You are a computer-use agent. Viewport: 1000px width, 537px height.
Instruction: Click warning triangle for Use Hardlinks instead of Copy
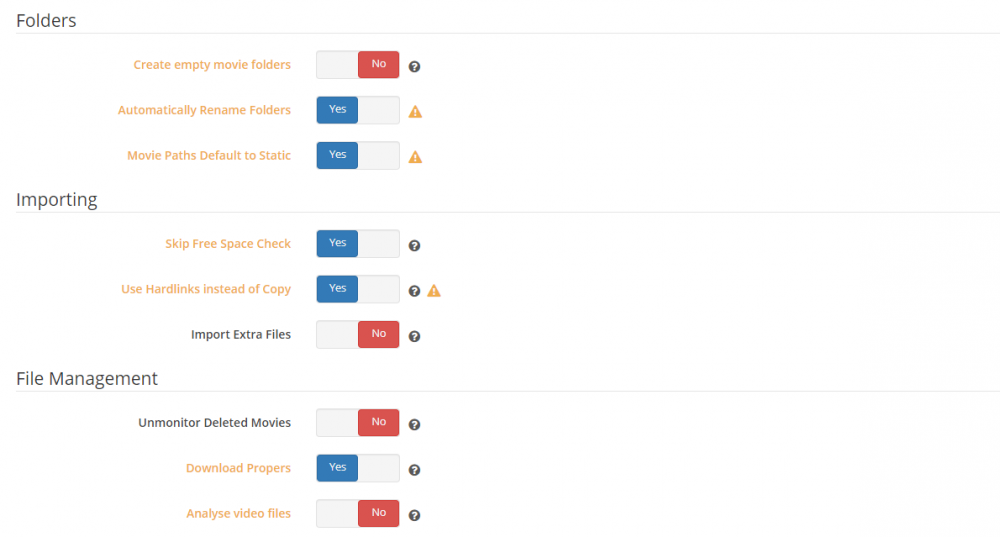pyautogui.click(x=434, y=291)
